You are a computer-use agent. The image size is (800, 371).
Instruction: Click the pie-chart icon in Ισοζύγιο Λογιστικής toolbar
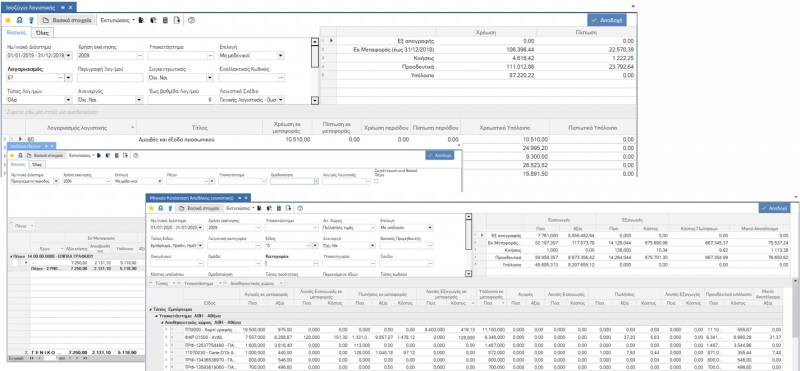153,20
